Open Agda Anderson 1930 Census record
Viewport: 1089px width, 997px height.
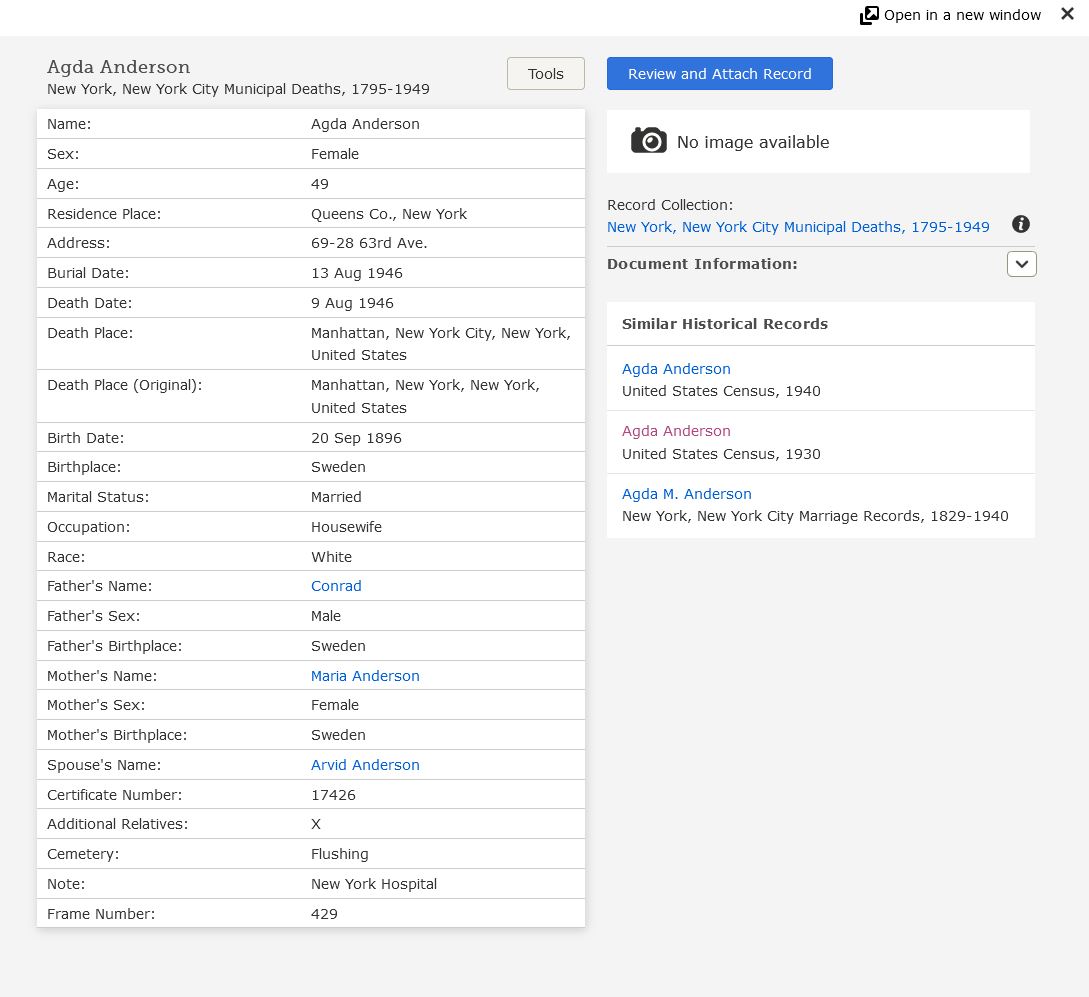[676, 431]
